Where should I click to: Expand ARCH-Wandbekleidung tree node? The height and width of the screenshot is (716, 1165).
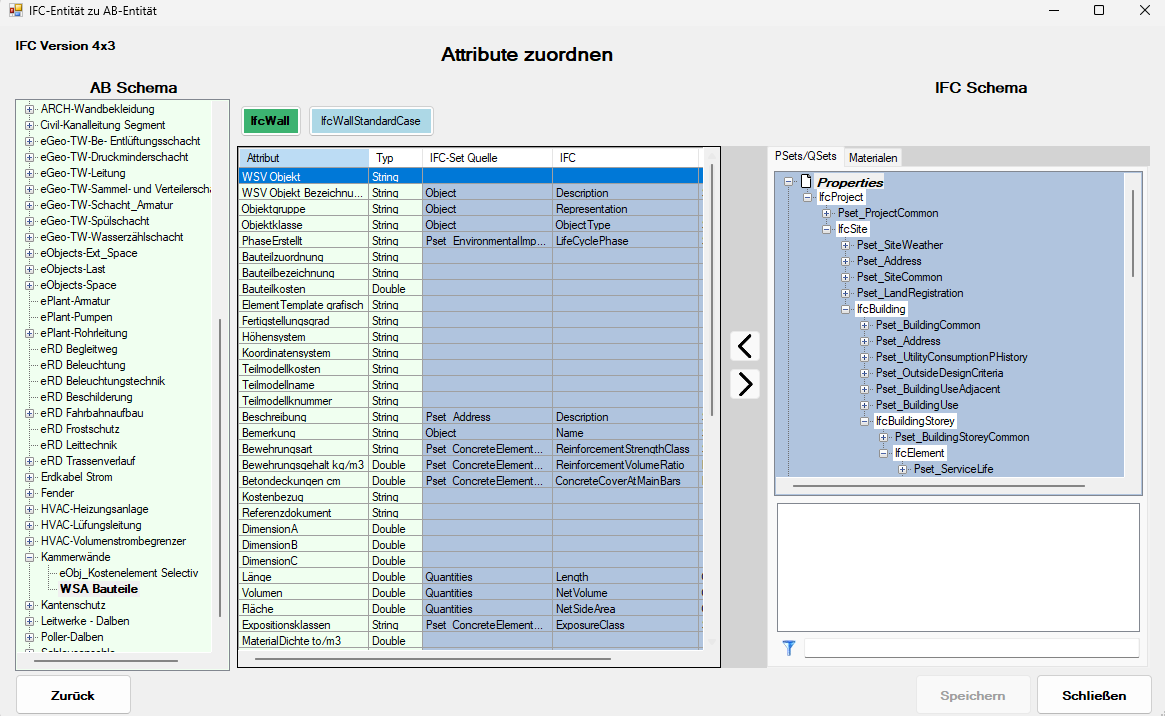(30, 109)
